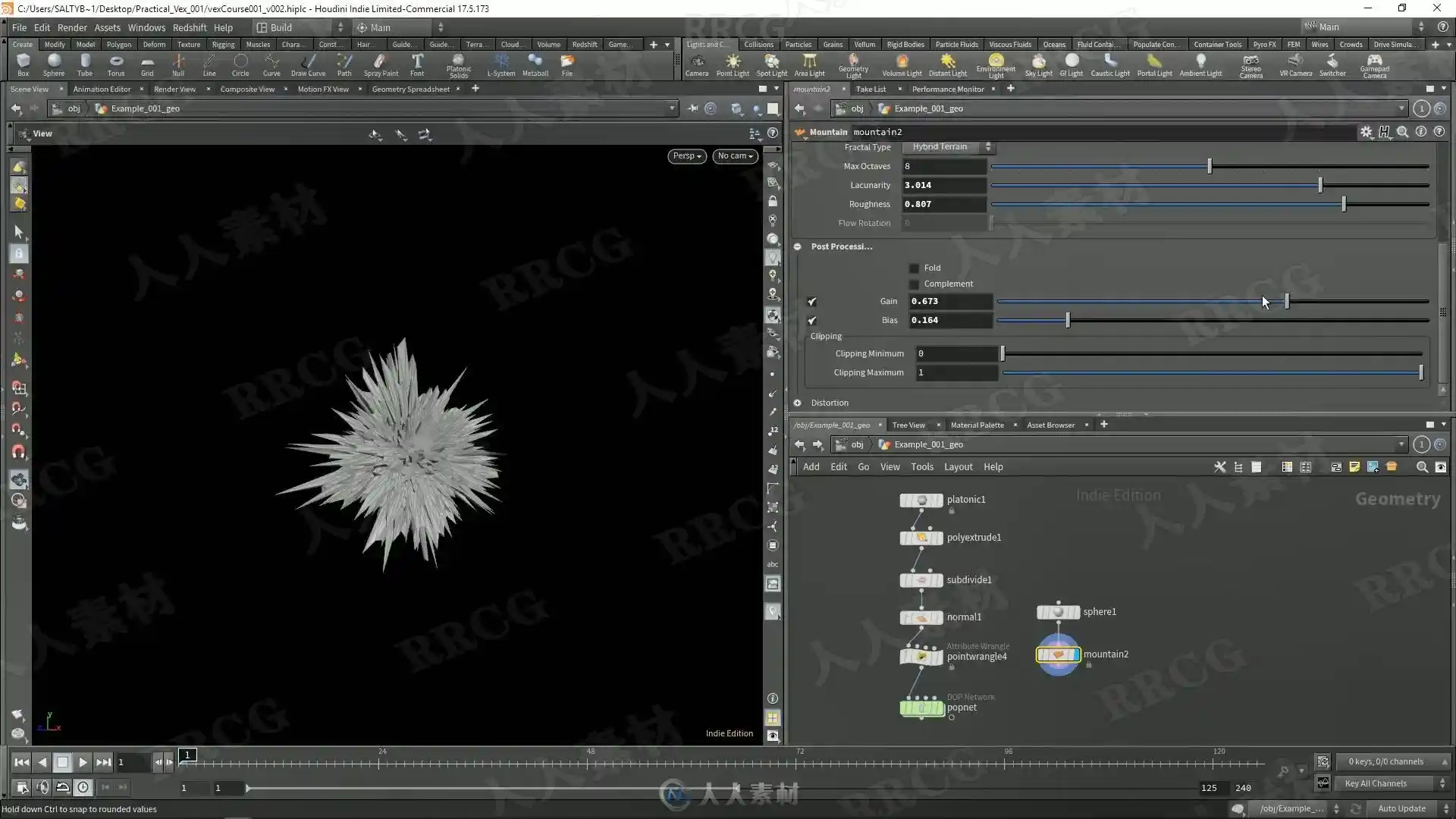Enable the Fold checkbox

(x=914, y=268)
